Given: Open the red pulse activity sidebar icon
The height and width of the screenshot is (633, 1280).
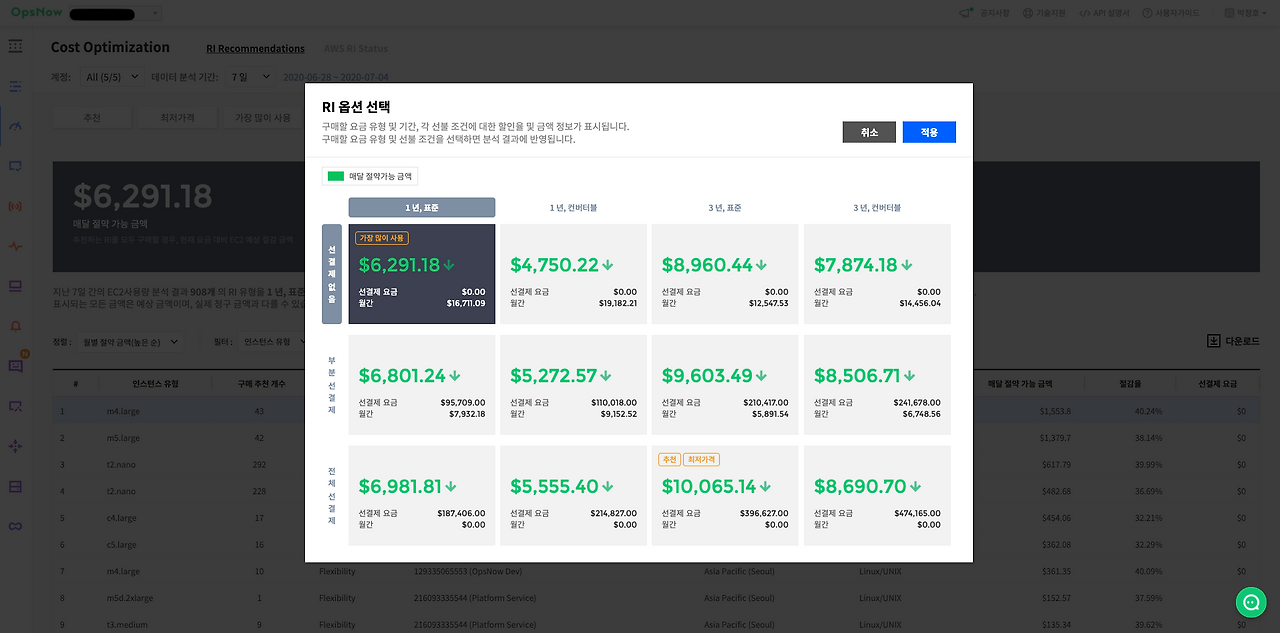Looking at the screenshot, I should pyautogui.click(x=15, y=246).
